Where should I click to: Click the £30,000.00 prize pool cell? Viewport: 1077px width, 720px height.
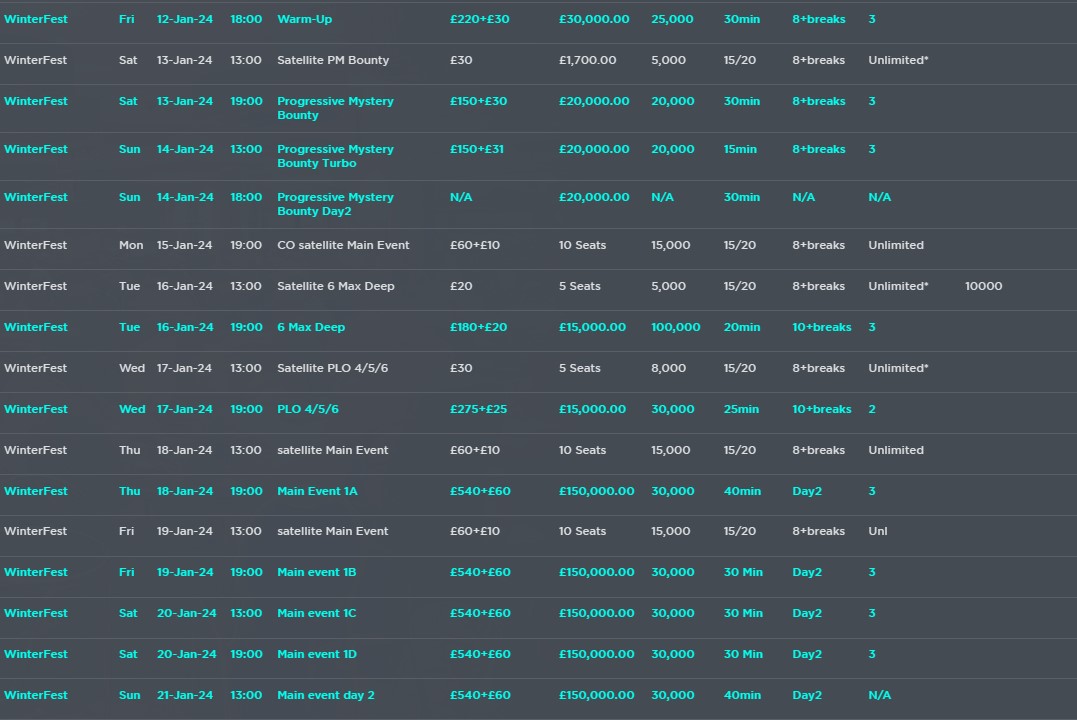point(594,19)
